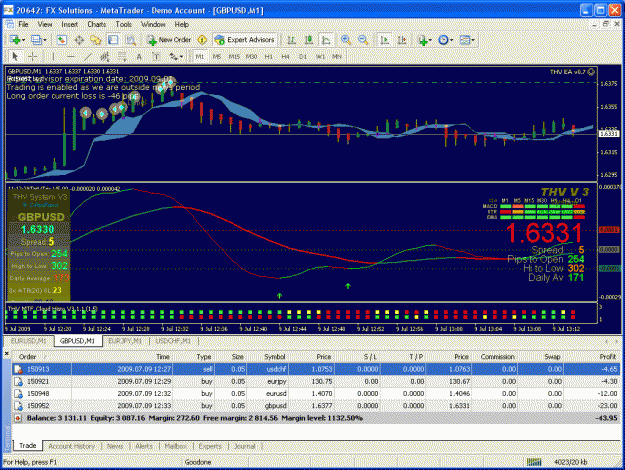Open the Templates dropdown arrow
625x470 pixels.
coord(473,40)
